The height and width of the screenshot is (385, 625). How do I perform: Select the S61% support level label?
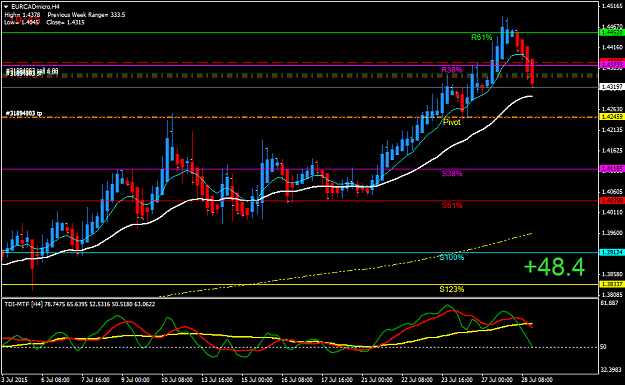pos(452,205)
